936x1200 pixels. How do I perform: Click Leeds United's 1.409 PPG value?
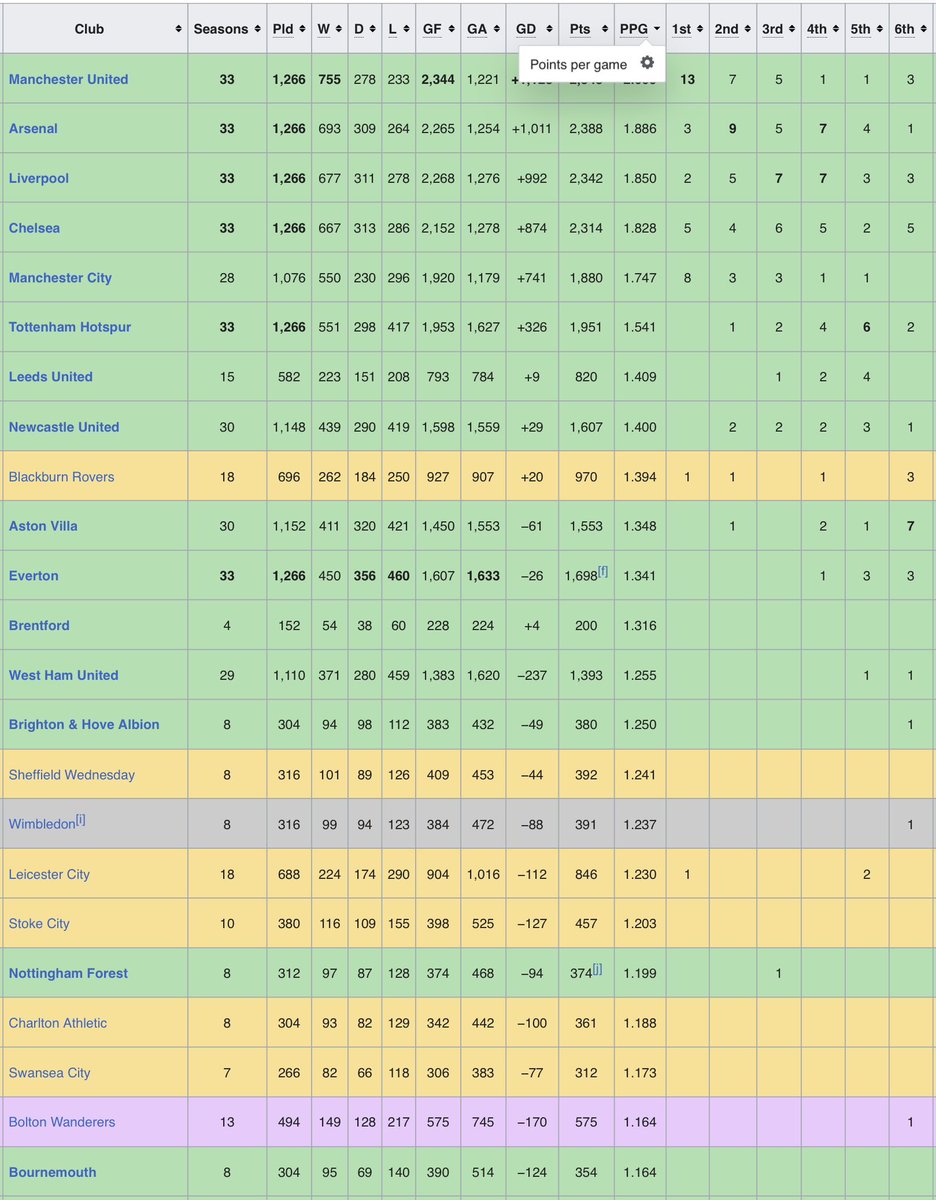tap(640, 377)
